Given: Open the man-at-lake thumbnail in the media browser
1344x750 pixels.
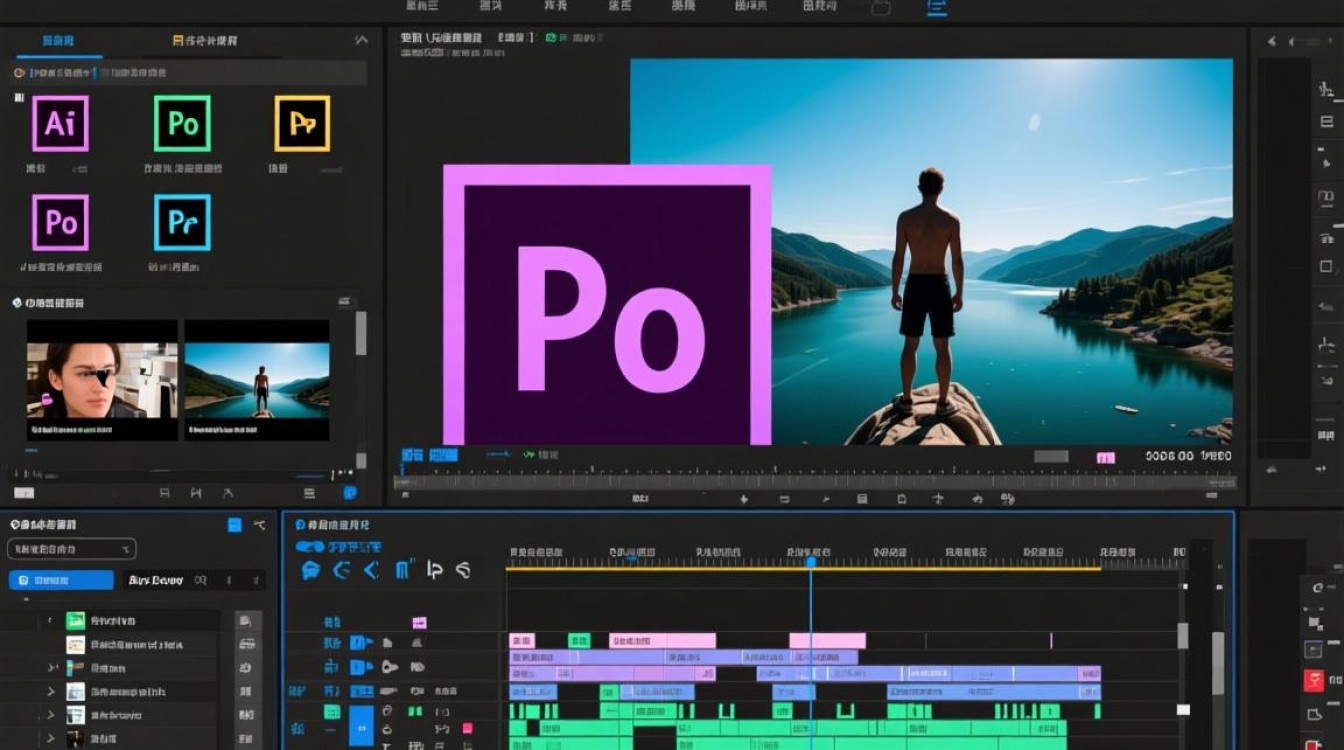Looking at the screenshot, I should (257, 380).
